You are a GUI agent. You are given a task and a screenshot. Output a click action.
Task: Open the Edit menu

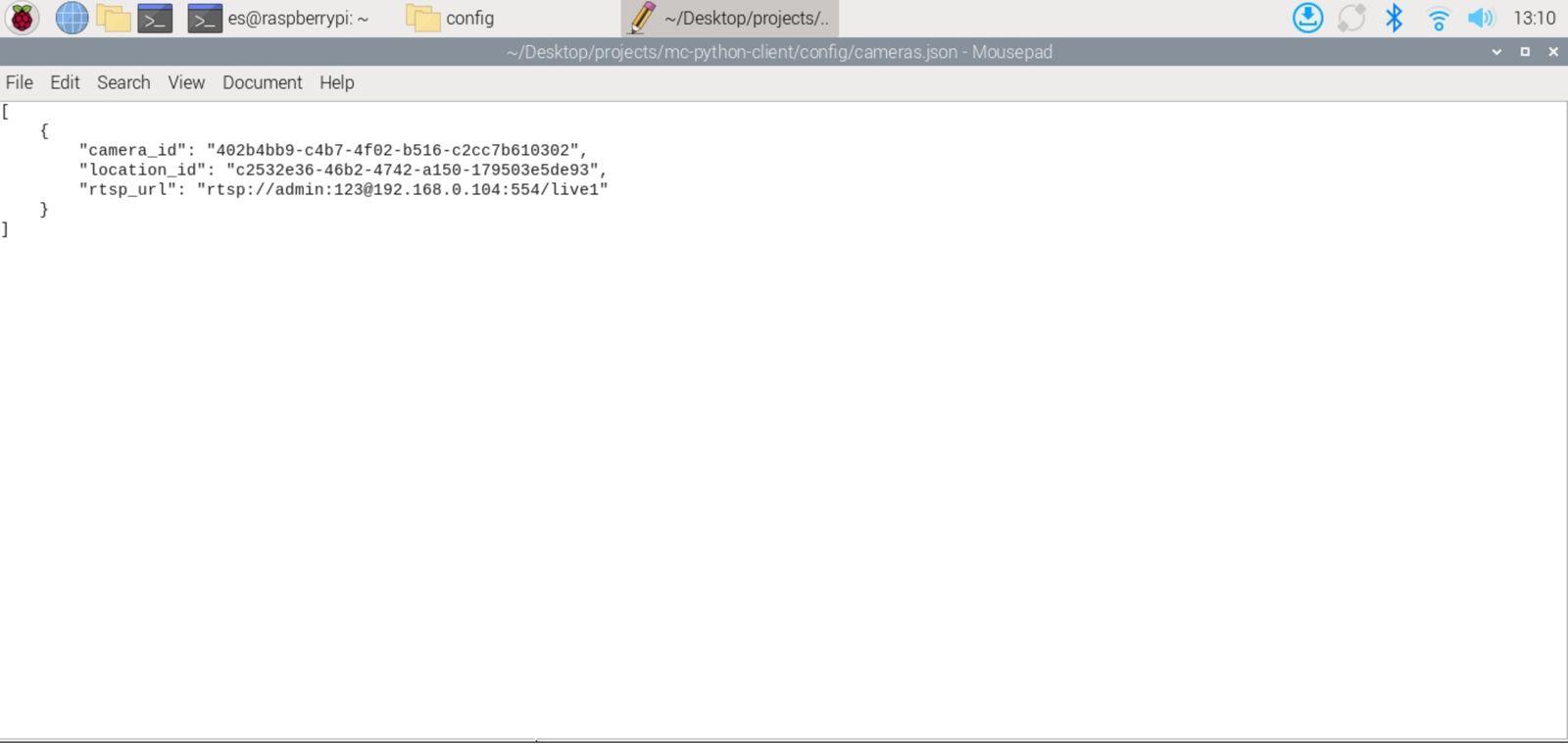(x=65, y=82)
